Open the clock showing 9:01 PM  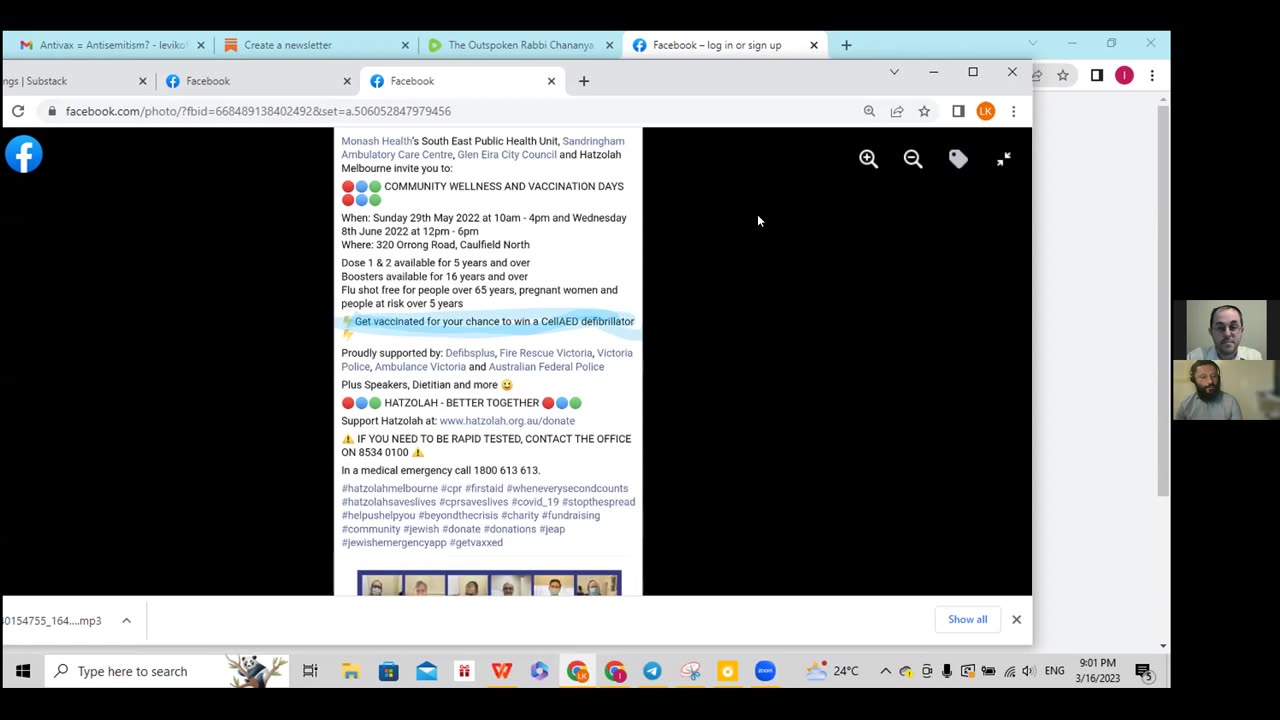point(1097,671)
